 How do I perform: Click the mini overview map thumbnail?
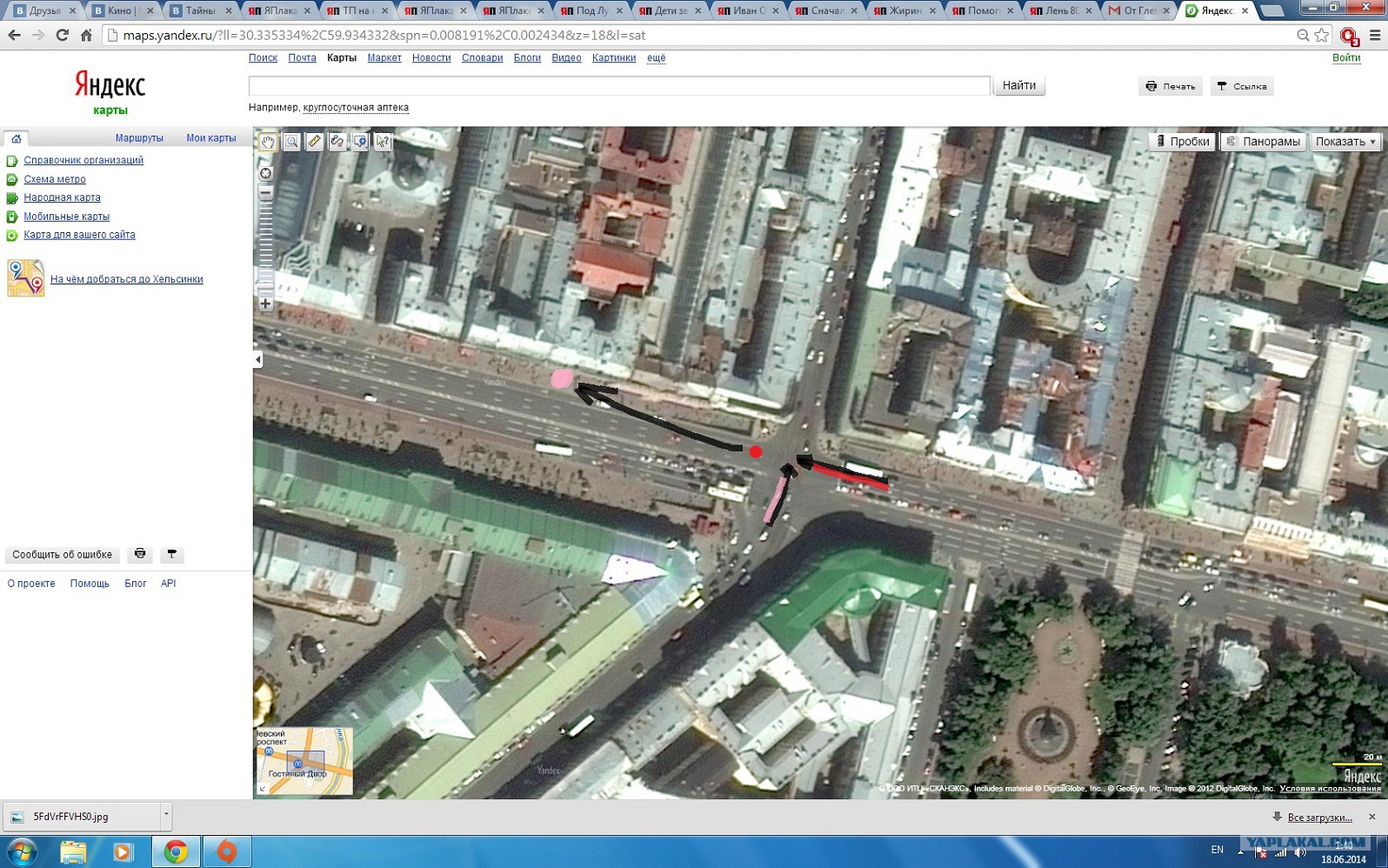click(304, 761)
